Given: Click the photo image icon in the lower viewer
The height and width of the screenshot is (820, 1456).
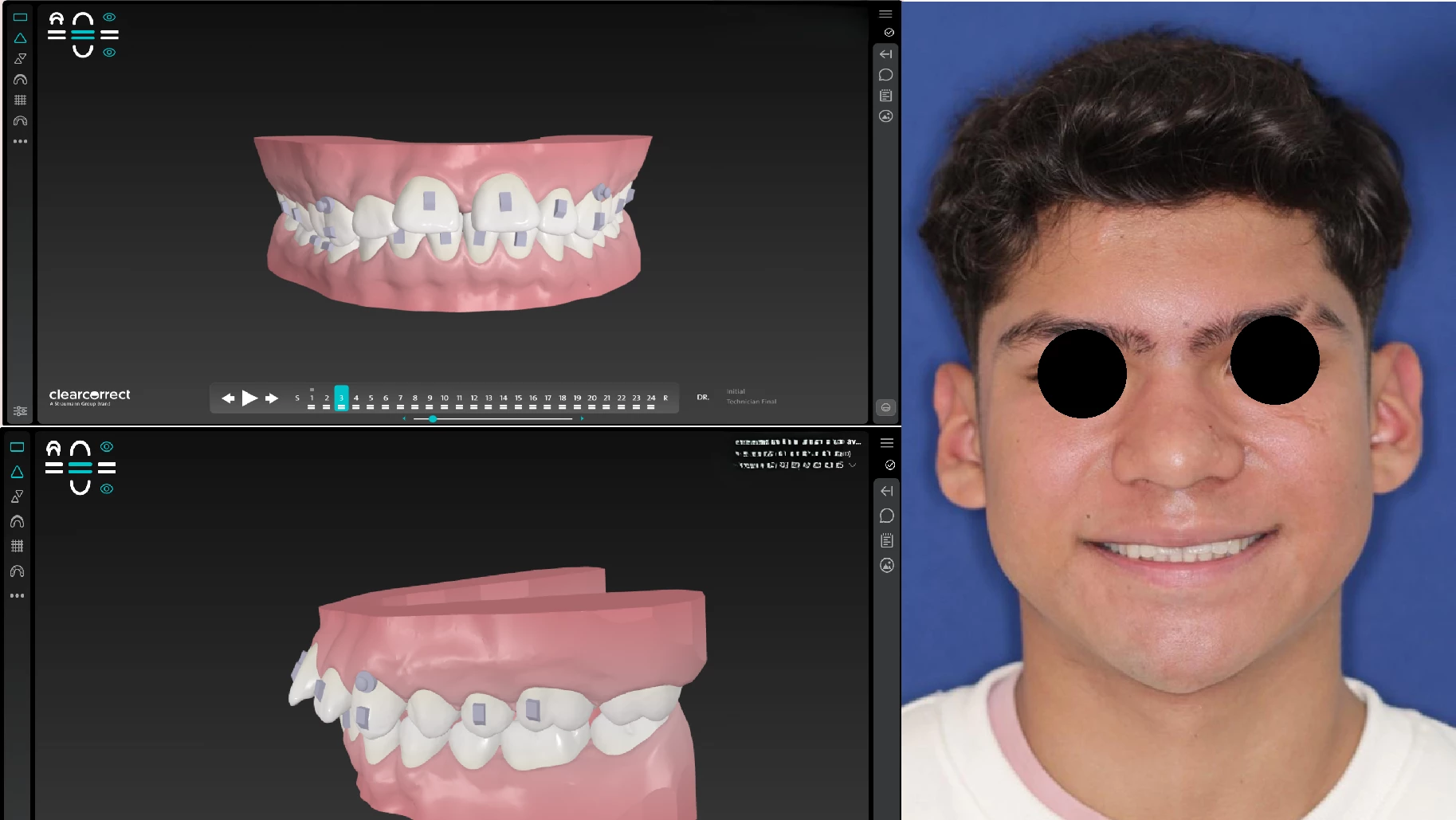Looking at the screenshot, I should [886, 566].
